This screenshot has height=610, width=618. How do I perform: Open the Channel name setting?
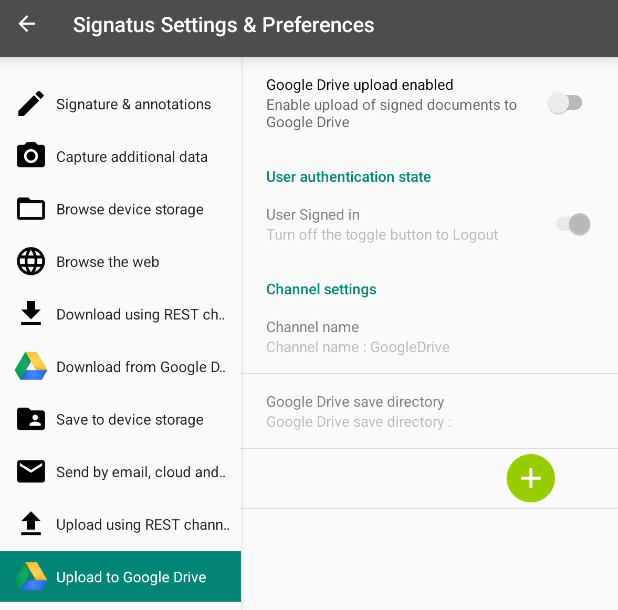point(357,337)
